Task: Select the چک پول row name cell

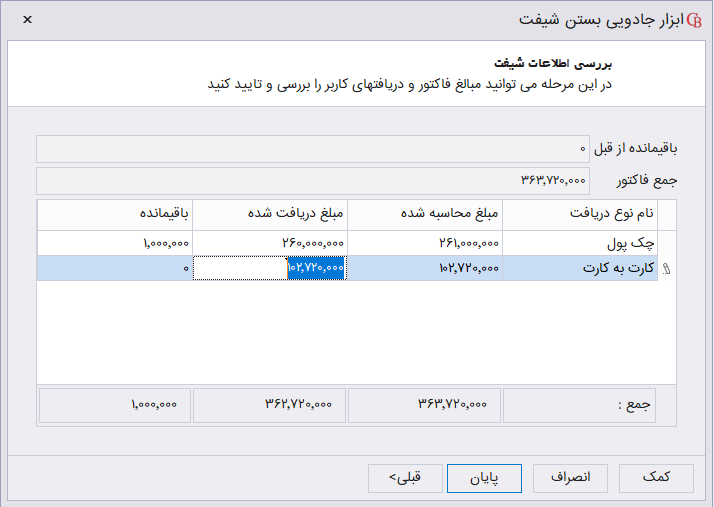Action: point(580,243)
